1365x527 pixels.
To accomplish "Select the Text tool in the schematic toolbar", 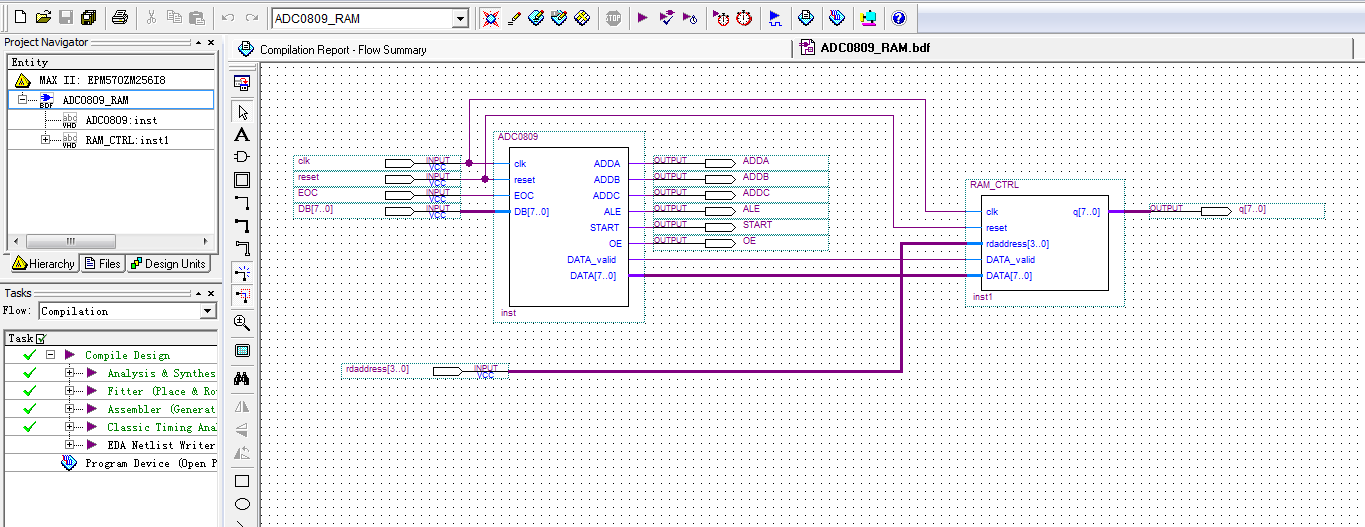I will pyautogui.click(x=242, y=135).
